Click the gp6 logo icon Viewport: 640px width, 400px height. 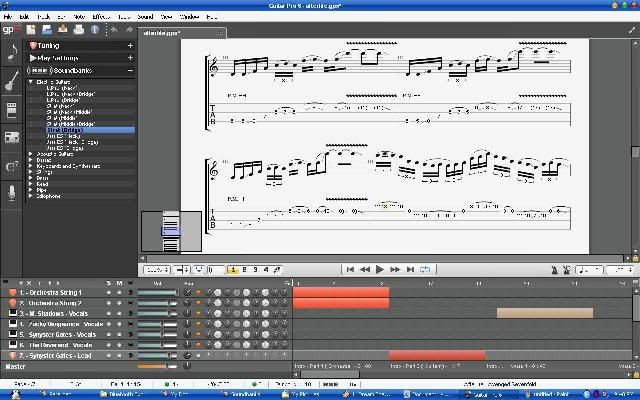coord(10,29)
